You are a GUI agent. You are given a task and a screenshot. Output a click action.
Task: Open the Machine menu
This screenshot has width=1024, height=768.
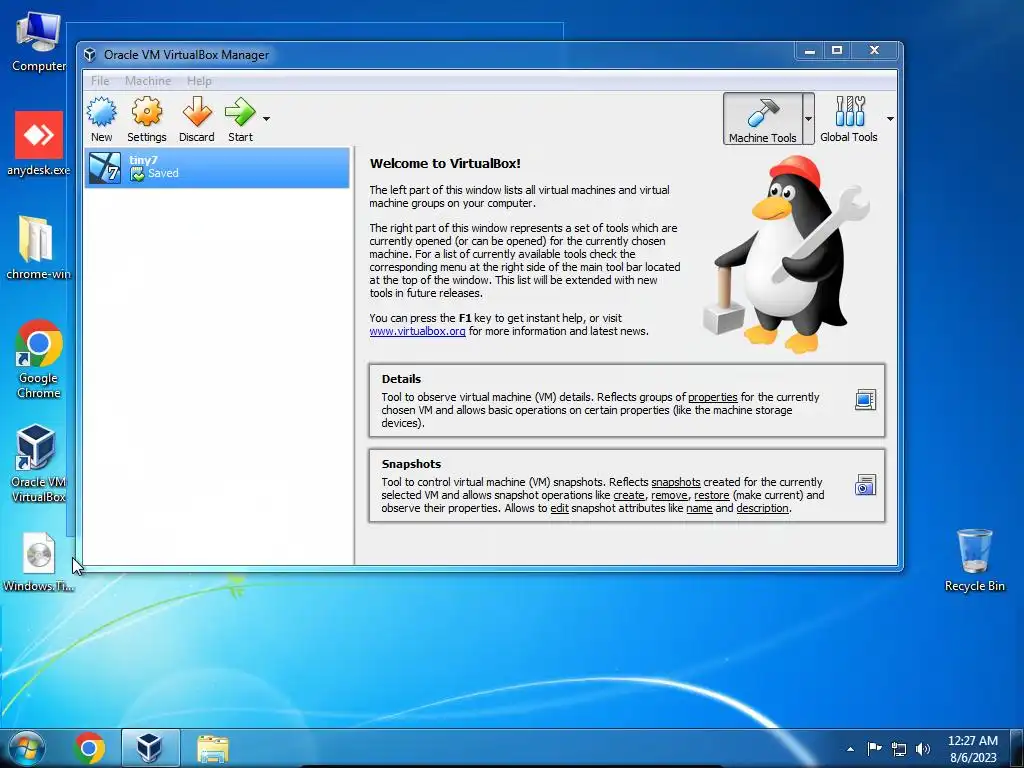pyautogui.click(x=148, y=81)
